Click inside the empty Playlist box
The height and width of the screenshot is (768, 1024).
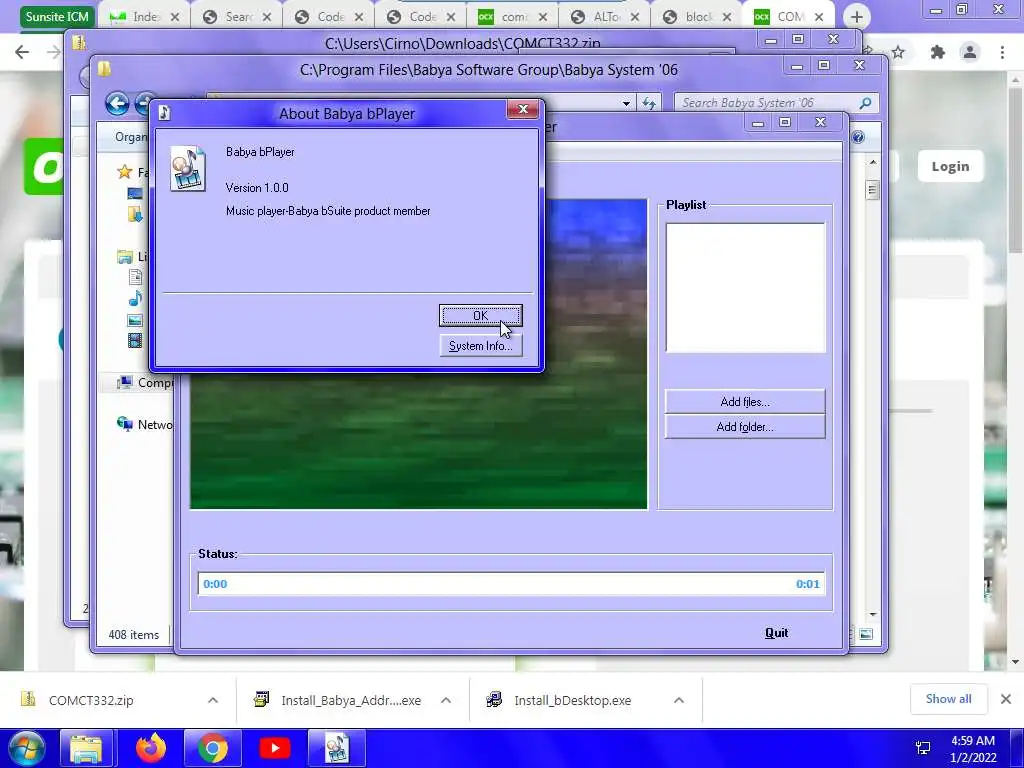pyautogui.click(x=745, y=287)
